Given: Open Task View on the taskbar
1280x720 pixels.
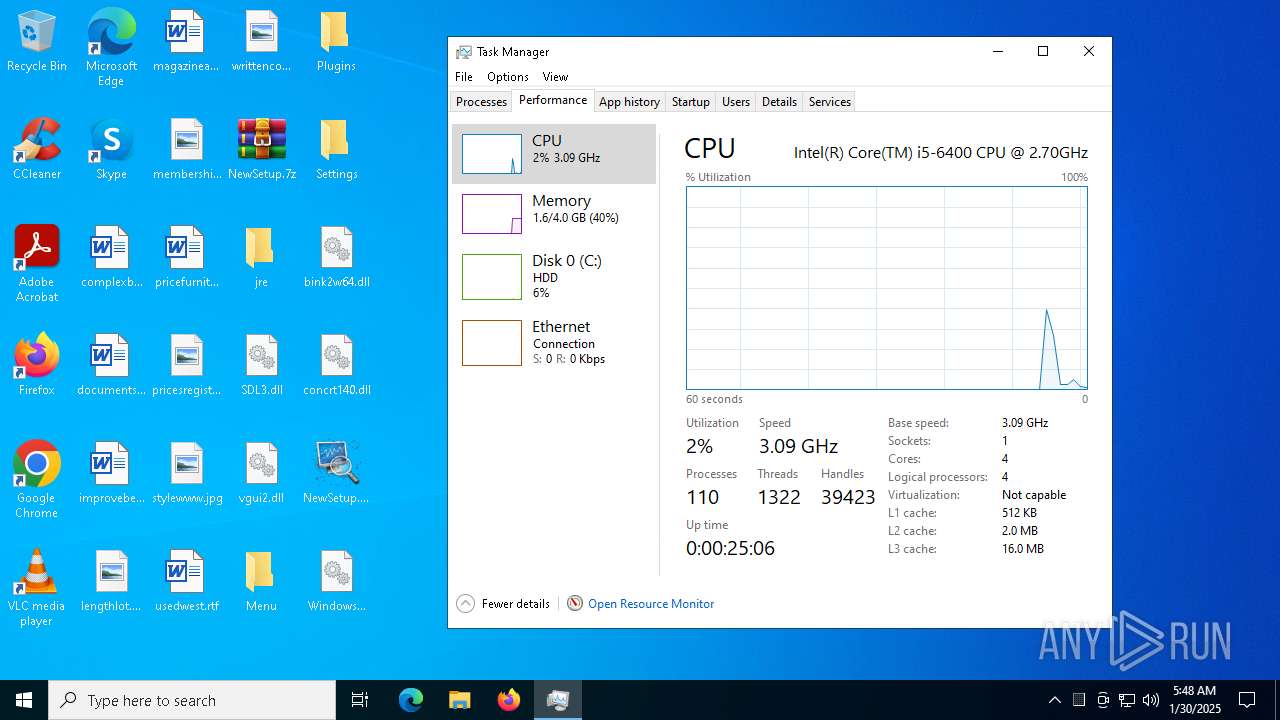Looking at the screenshot, I should click(360, 700).
